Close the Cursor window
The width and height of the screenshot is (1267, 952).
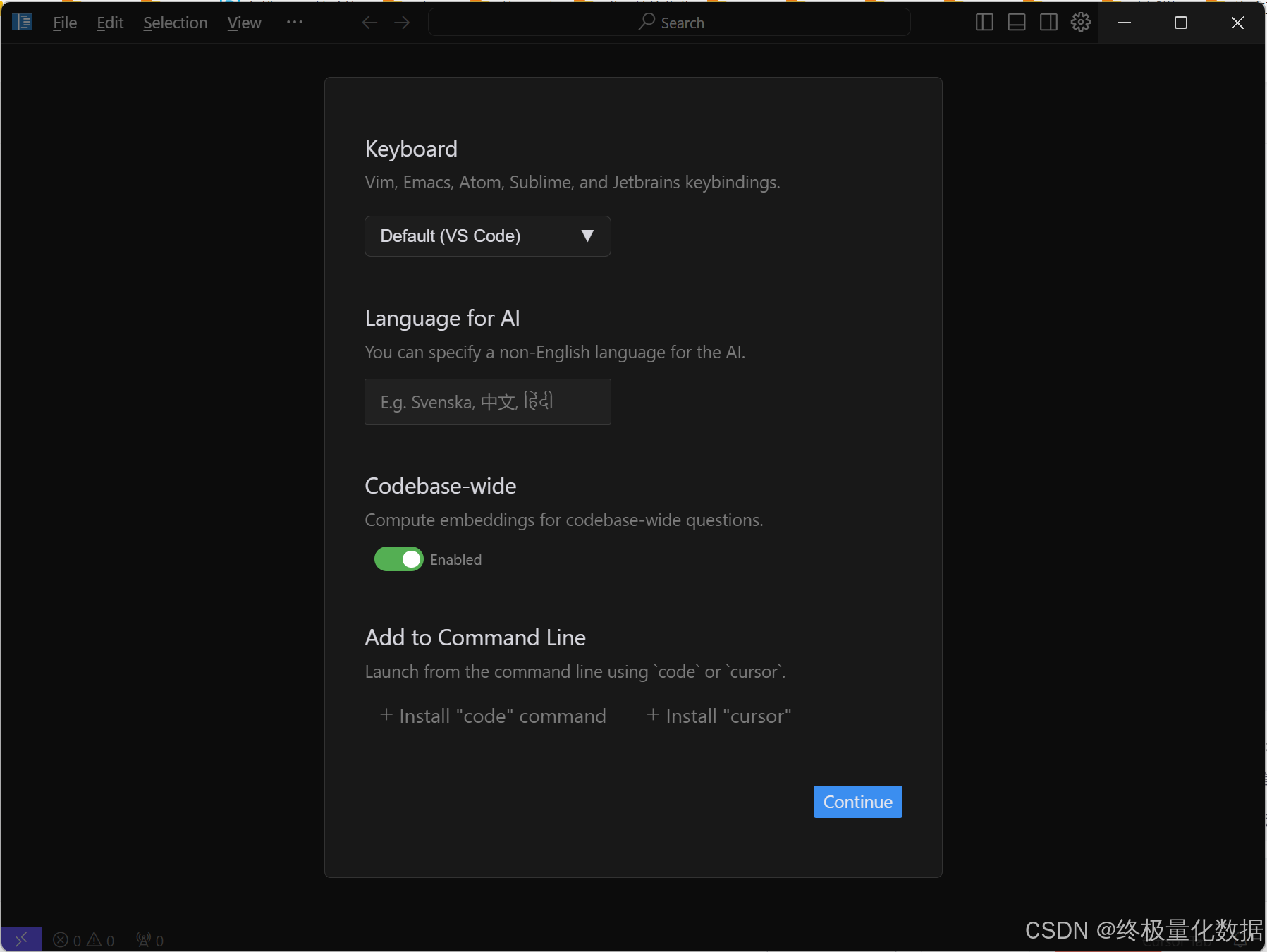[1237, 23]
